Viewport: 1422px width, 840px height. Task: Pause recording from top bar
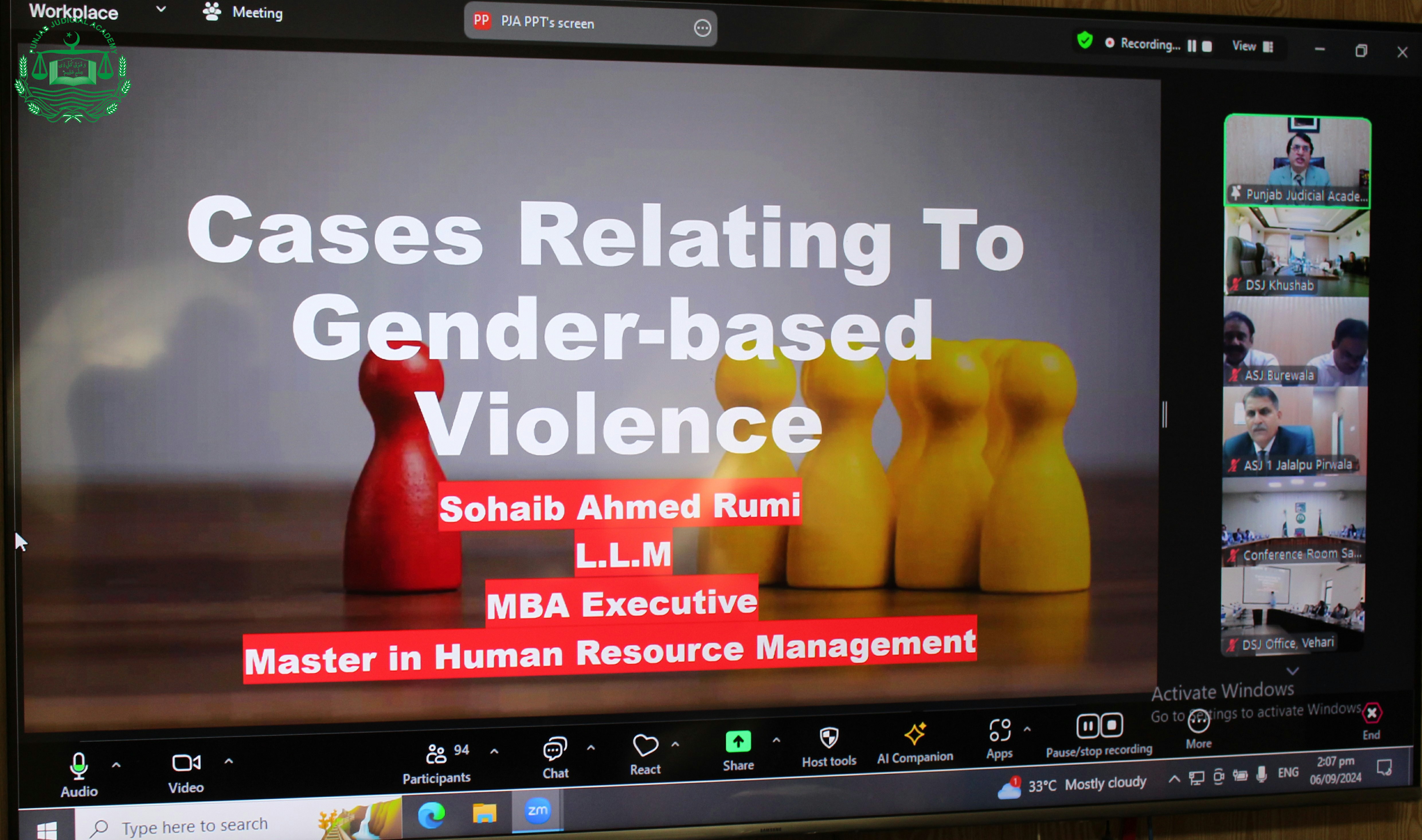(1192, 46)
